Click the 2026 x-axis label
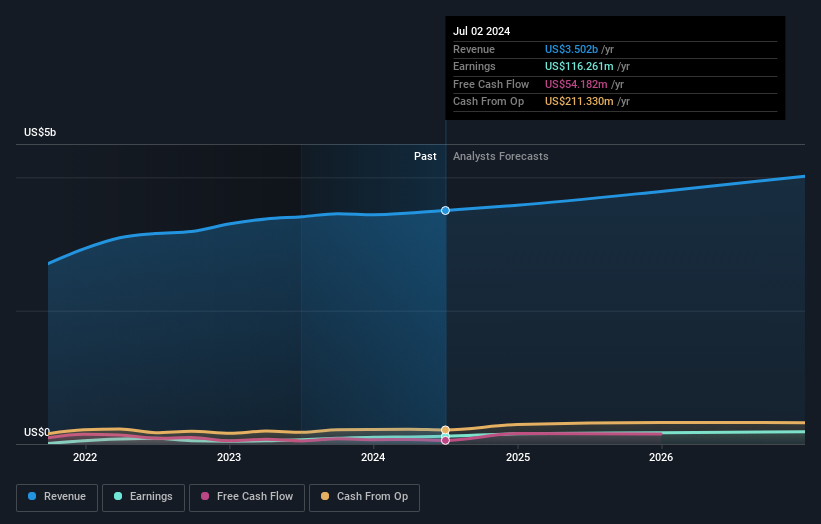Viewport: 821px width, 524px height. [661, 457]
